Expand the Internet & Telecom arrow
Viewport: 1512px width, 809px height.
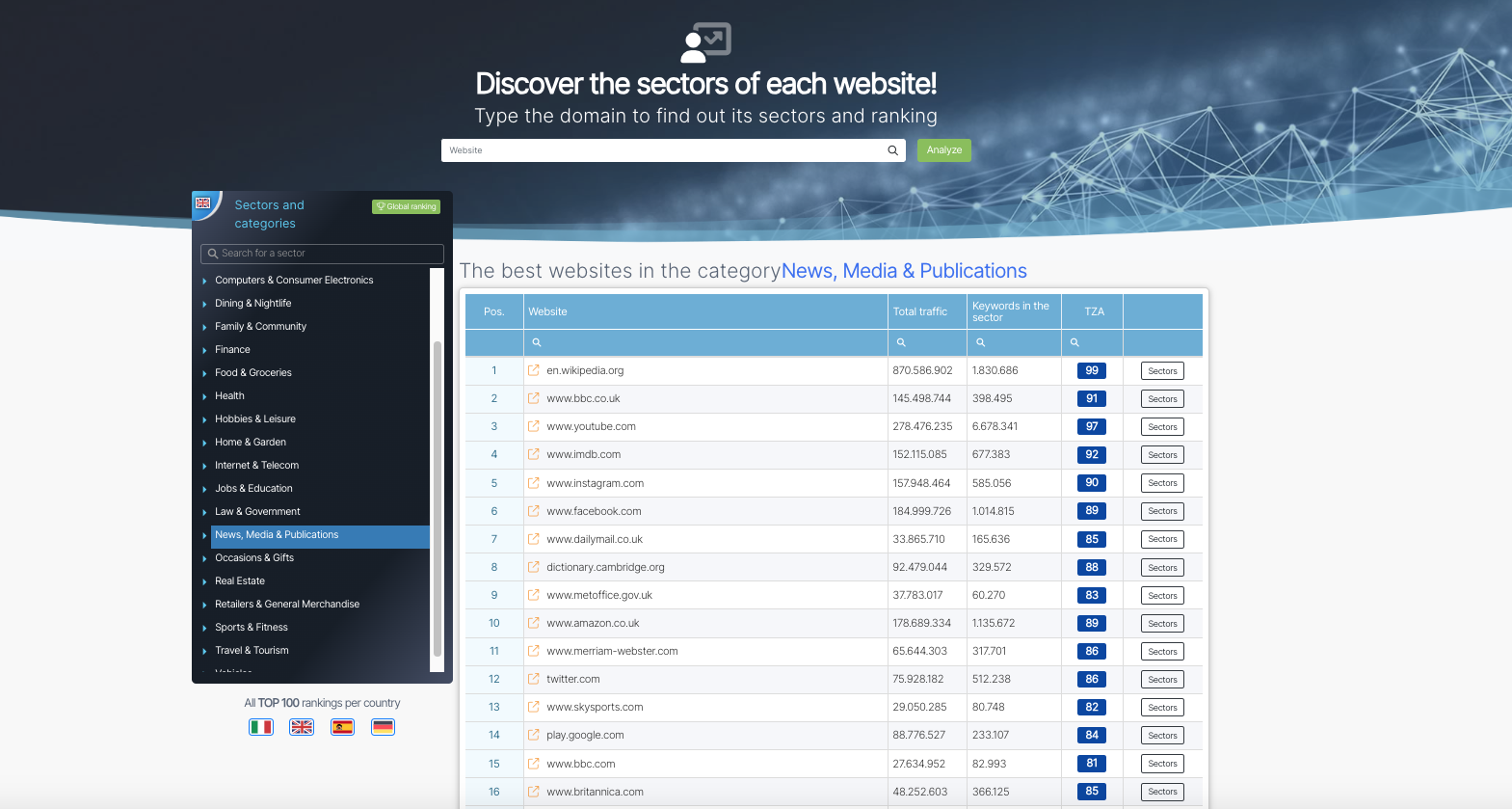click(x=204, y=466)
